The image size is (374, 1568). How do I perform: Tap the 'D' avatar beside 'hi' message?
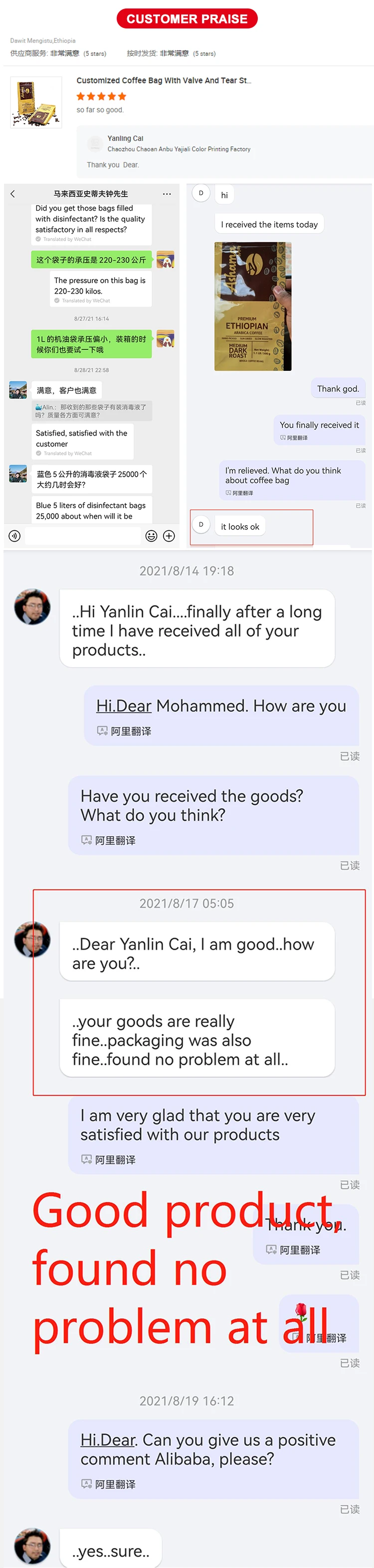pos(201,193)
